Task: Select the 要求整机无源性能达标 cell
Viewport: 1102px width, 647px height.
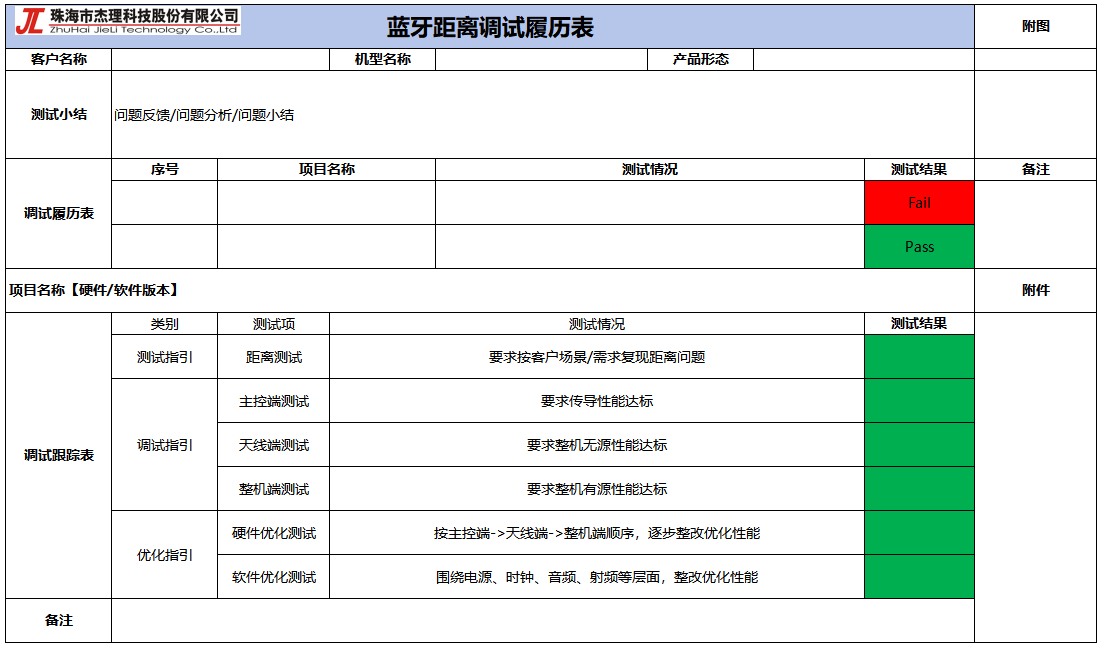Action: click(x=597, y=445)
